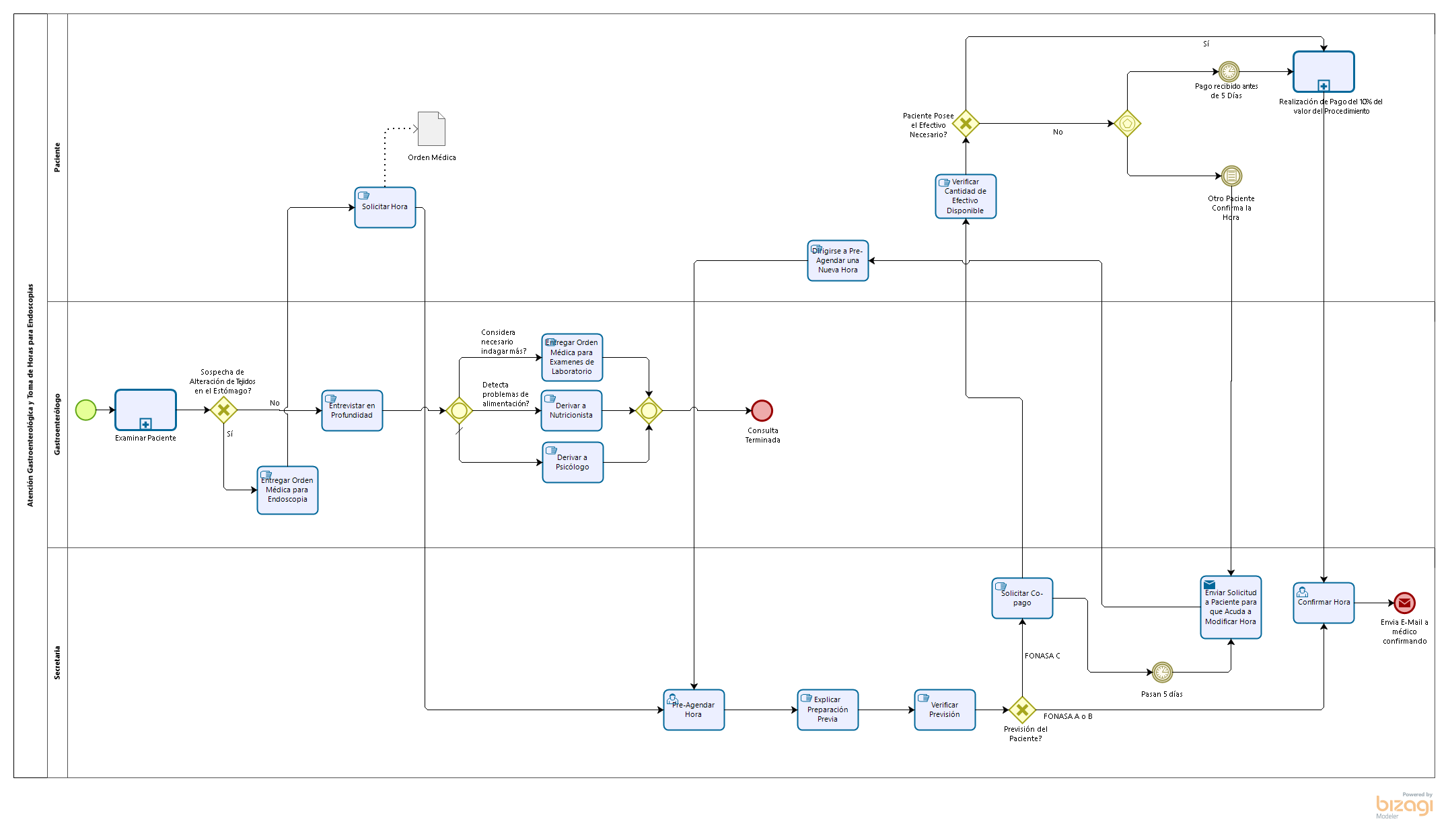Screen dimensions: 1448x840
Task: Click the red Consulta Terminada end event
Action: pyautogui.click(x=762, y=410)
